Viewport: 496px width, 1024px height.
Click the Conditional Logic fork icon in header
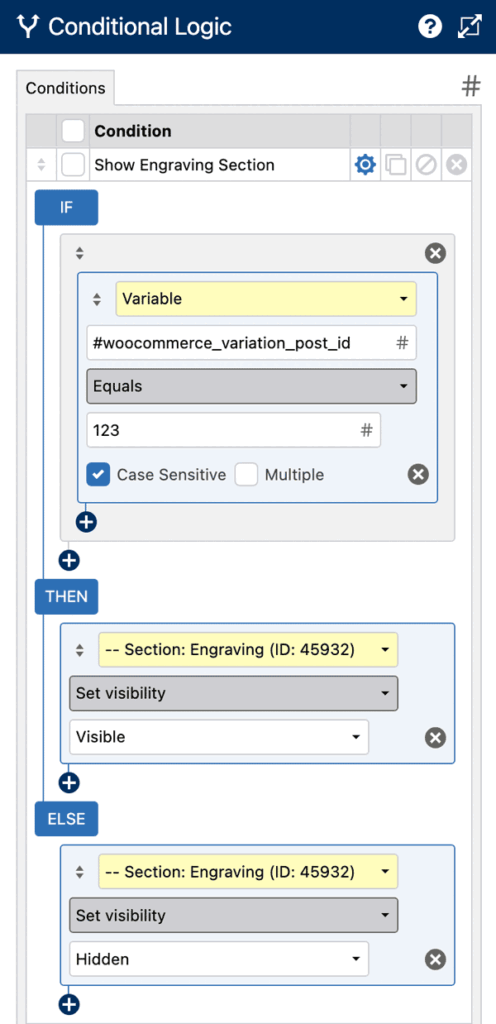[27, 27]
